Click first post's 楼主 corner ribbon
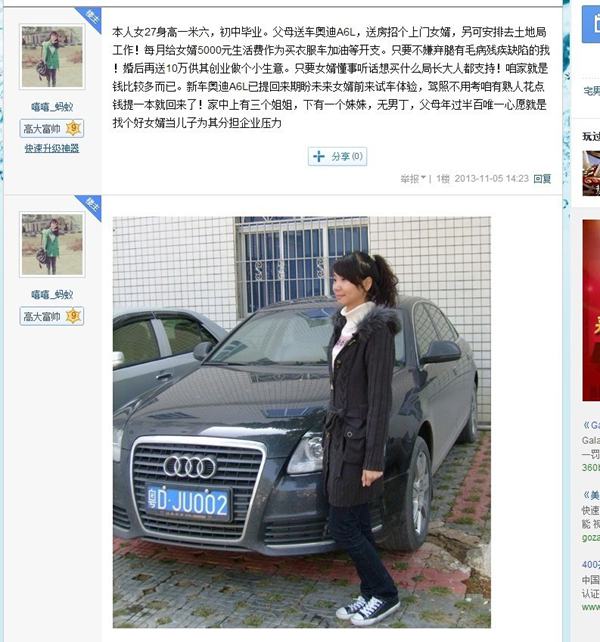The image size is (600, 642). (92, 18)
